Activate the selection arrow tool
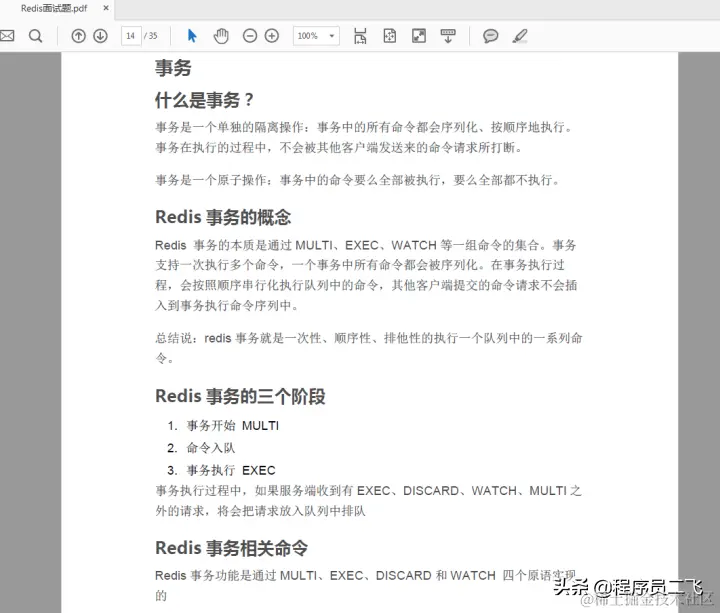720x613 pixels. tap(192, 36)
